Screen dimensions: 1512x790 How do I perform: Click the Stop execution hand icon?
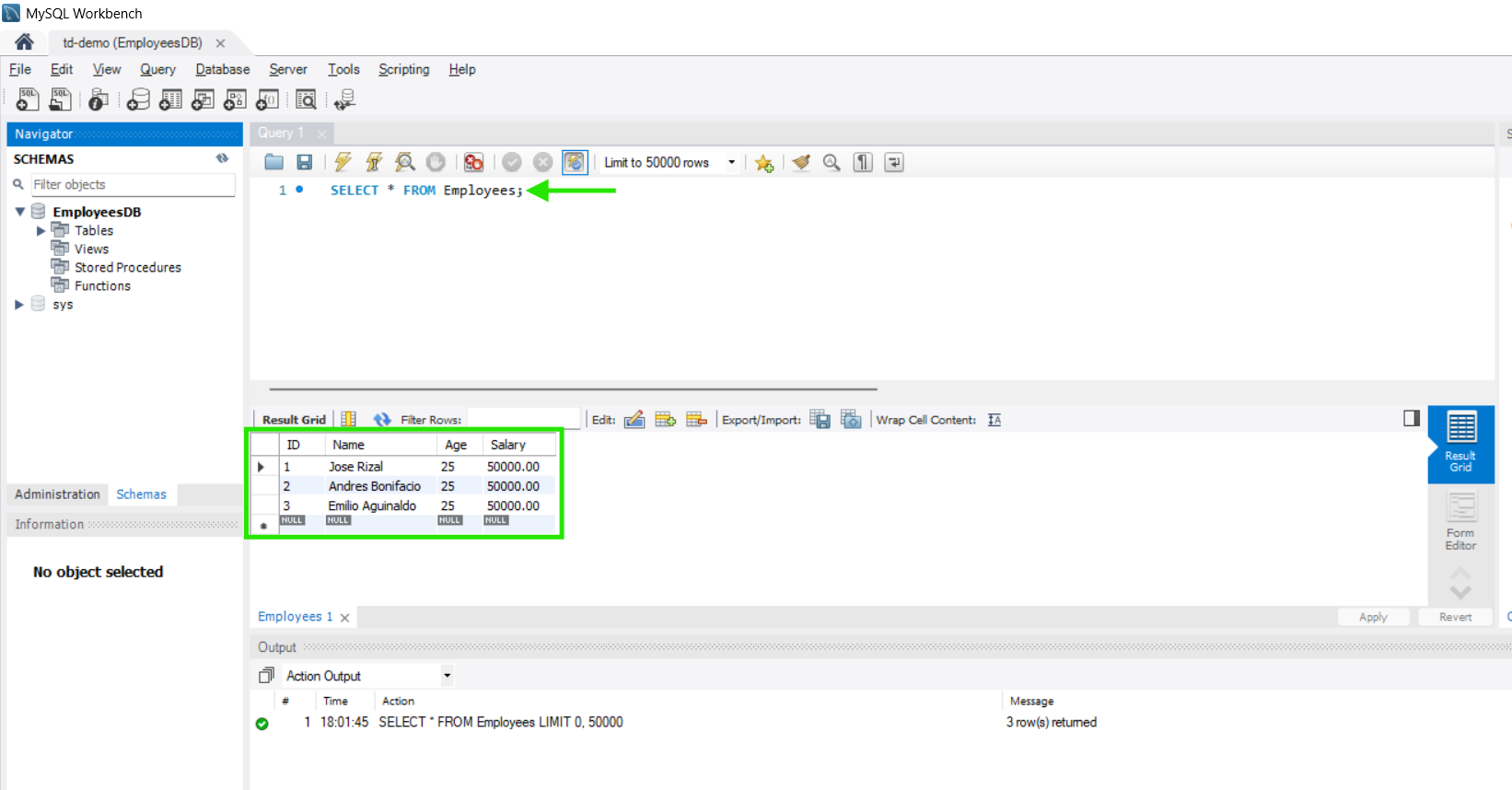pyautogui.click(x=436, y=162)
